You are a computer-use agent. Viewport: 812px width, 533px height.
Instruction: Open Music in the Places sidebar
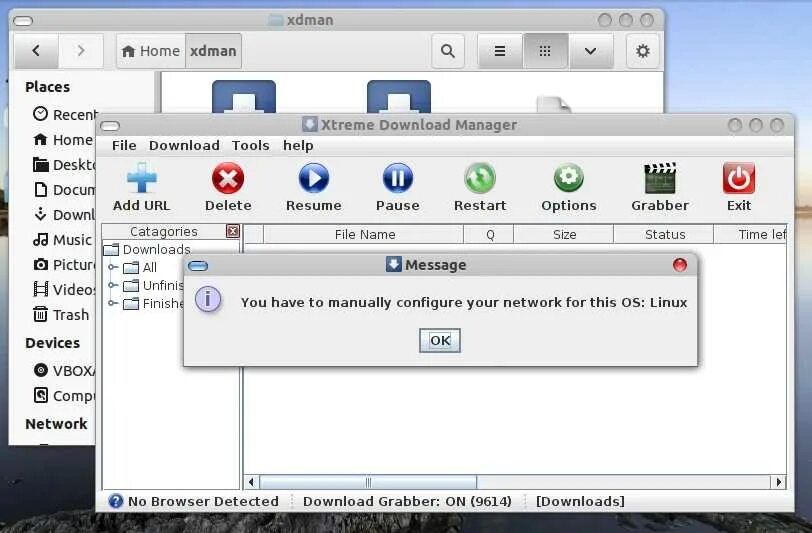point(63,240)
